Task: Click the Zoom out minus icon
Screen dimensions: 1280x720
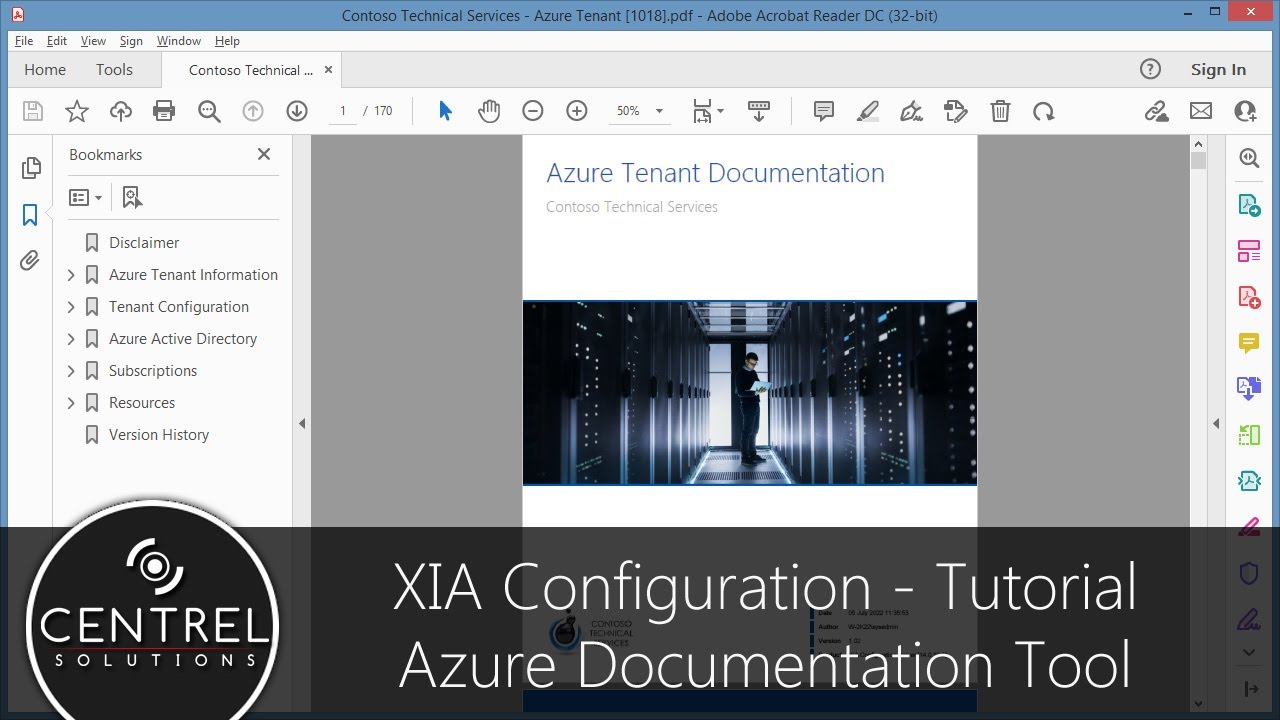Action: (x=533, y=111)
